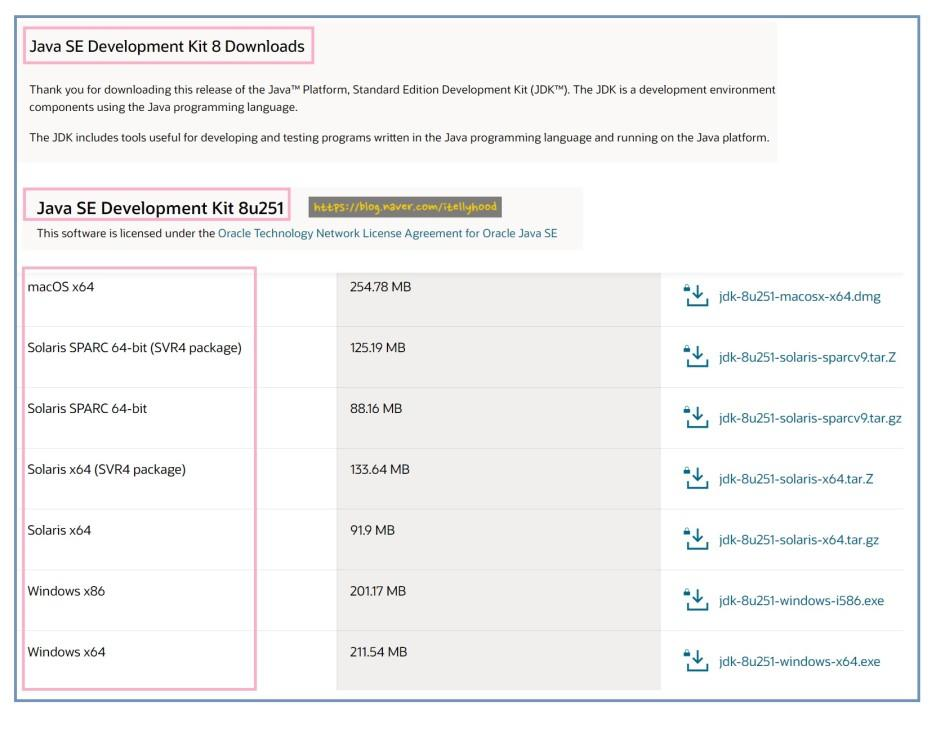
Task: Open jdk-8u251-solaris-x64.tar.gz download link
Action: pyautogui.click(x=799, y=540)
